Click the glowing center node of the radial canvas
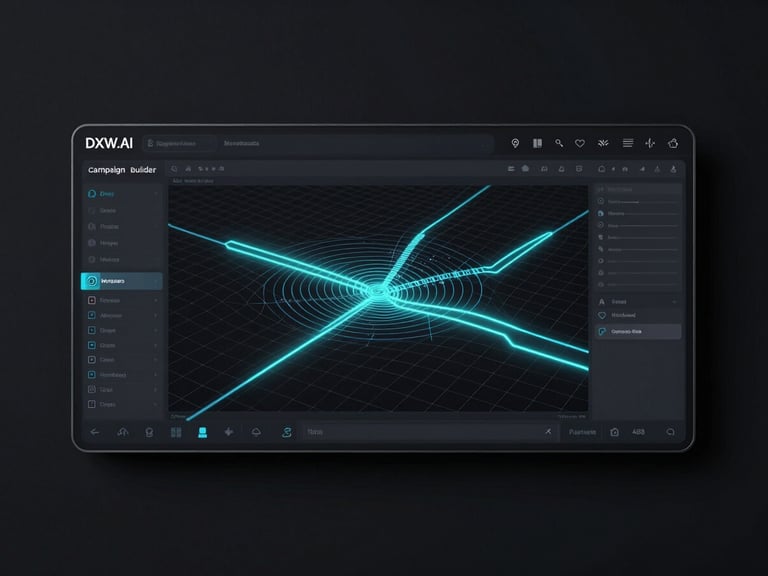This screenshot has width=768, height=576. pos(377,291)
